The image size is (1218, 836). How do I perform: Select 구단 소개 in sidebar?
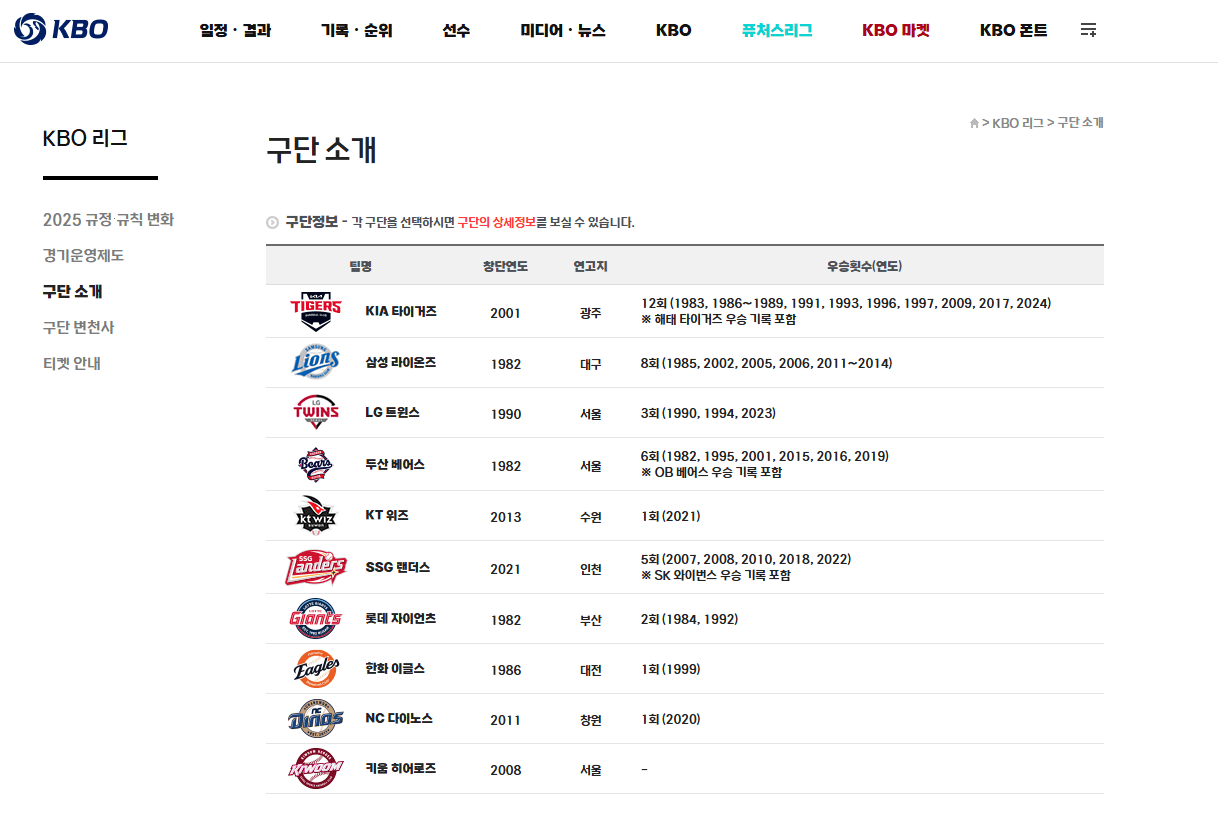click(x=73, y=291)
